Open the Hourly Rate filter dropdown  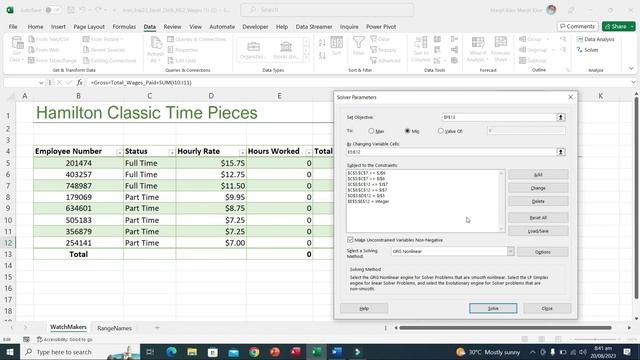242,152
